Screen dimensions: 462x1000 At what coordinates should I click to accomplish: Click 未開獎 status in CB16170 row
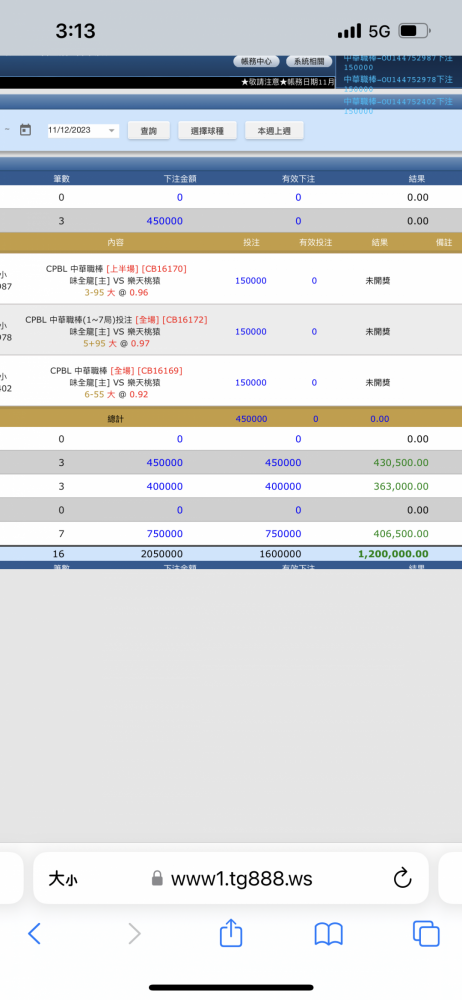(x=378, y=281)
